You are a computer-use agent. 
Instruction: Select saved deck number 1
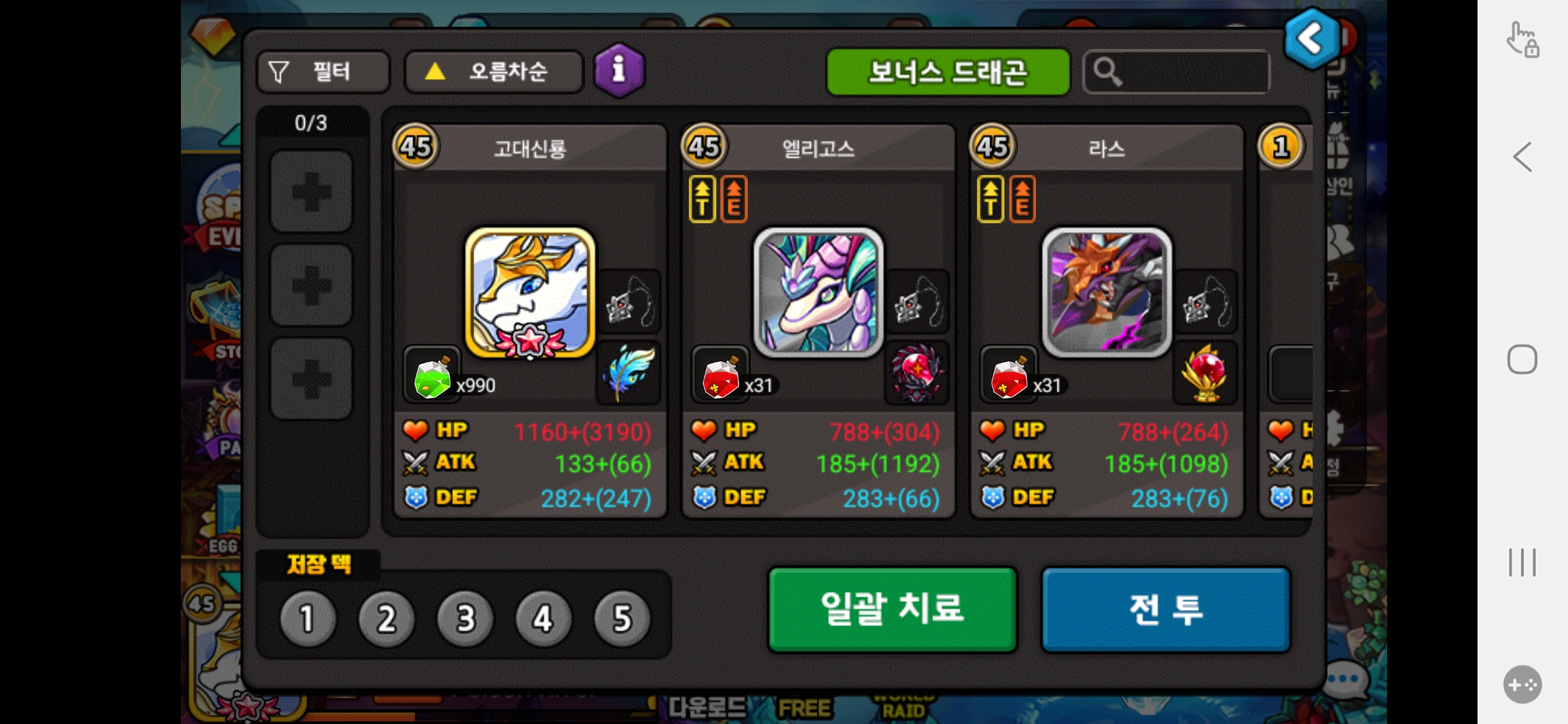(308, 618)
